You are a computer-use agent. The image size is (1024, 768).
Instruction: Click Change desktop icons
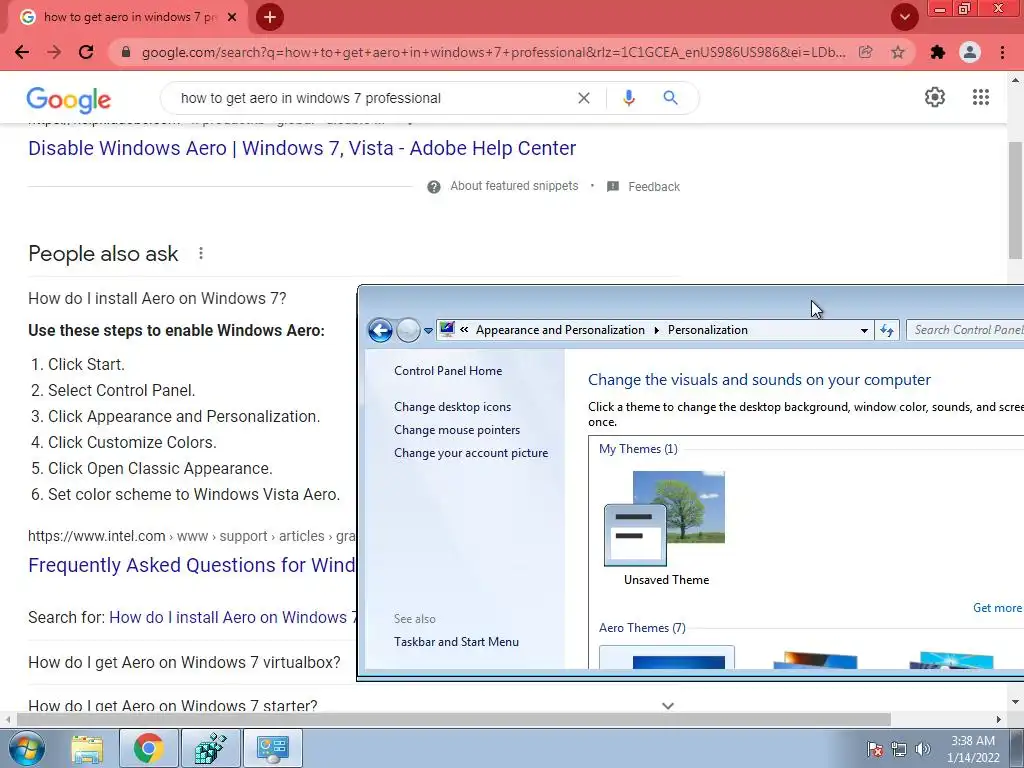[453, 407]
